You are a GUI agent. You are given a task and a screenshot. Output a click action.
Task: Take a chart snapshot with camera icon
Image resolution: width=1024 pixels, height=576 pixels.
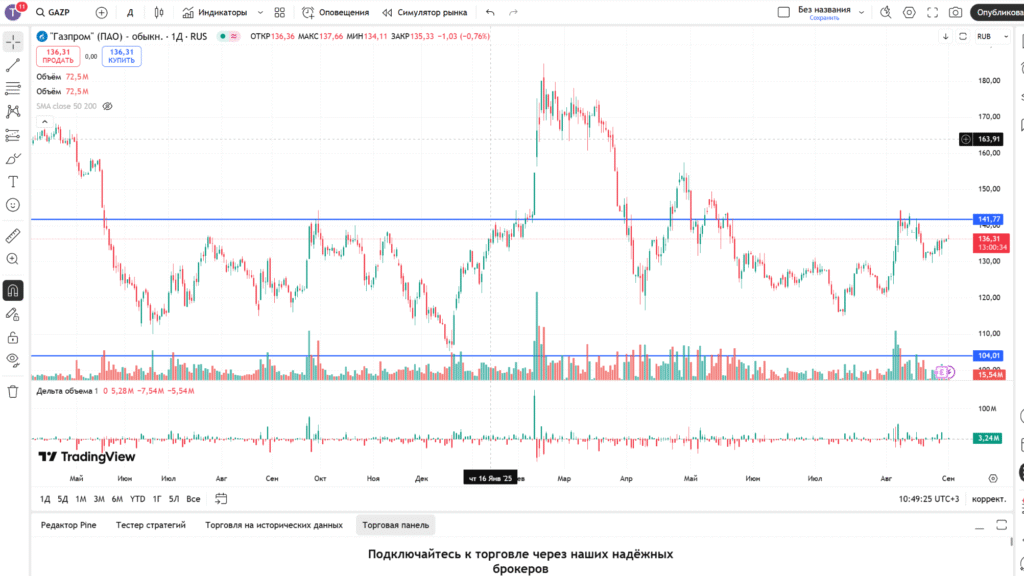[x=955, y=12]
